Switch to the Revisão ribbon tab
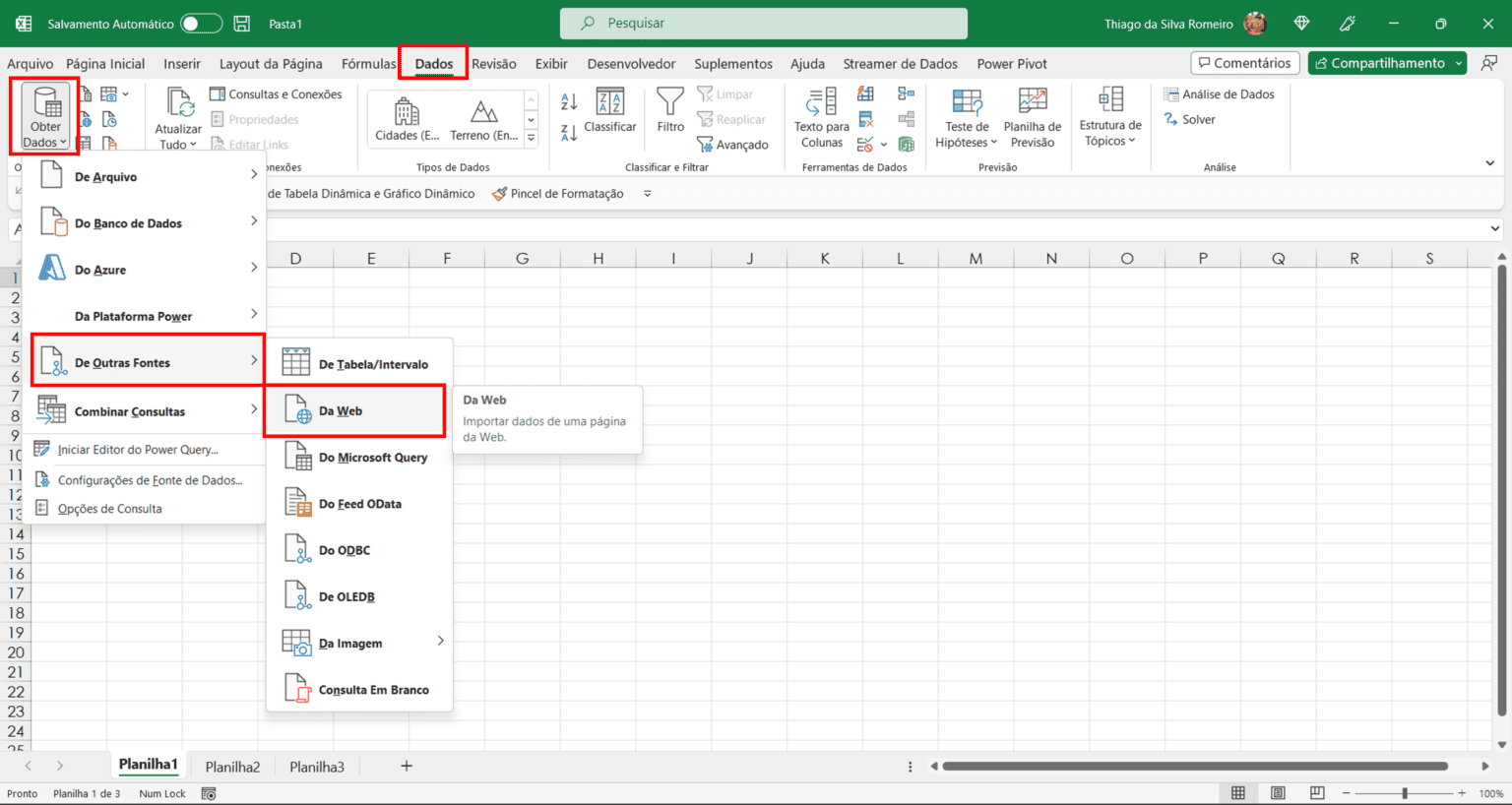1512x805 pixels. click(494, 63)
